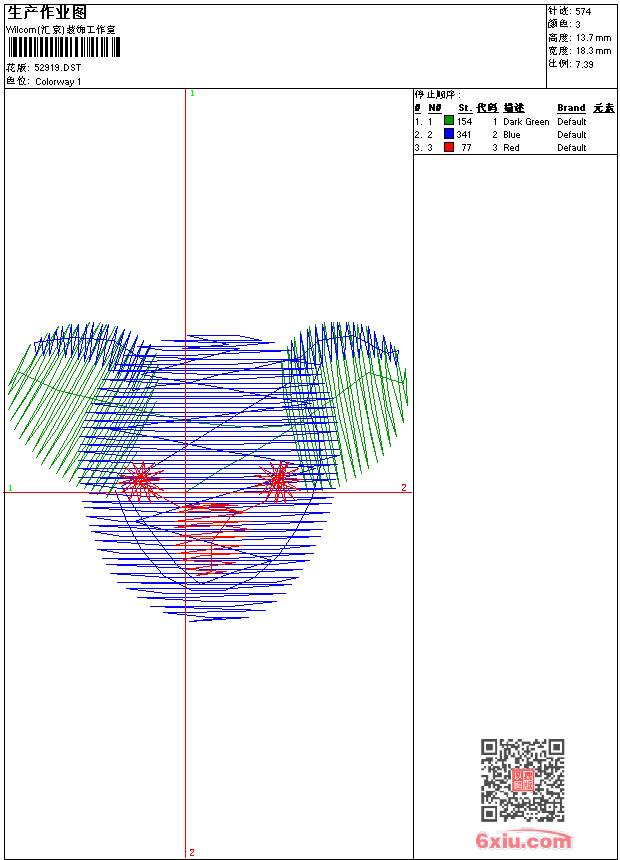Click the red mouth stitching in the design
Viewport: 620px width, 860px height.
(x=210, y=539)
